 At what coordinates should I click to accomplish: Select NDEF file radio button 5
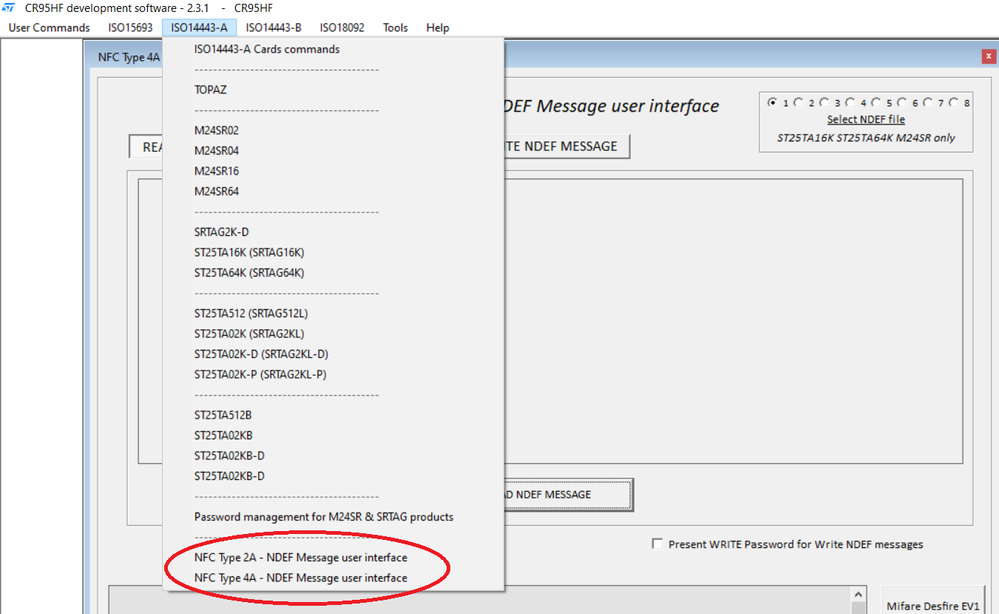click(x=876, y=103)
